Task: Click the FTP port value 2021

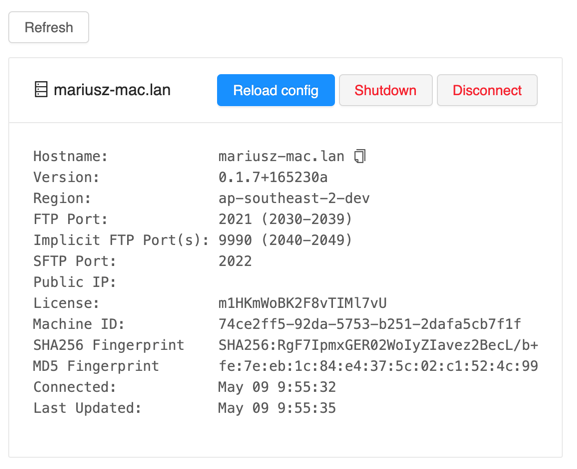Action: tap(235, 219)
